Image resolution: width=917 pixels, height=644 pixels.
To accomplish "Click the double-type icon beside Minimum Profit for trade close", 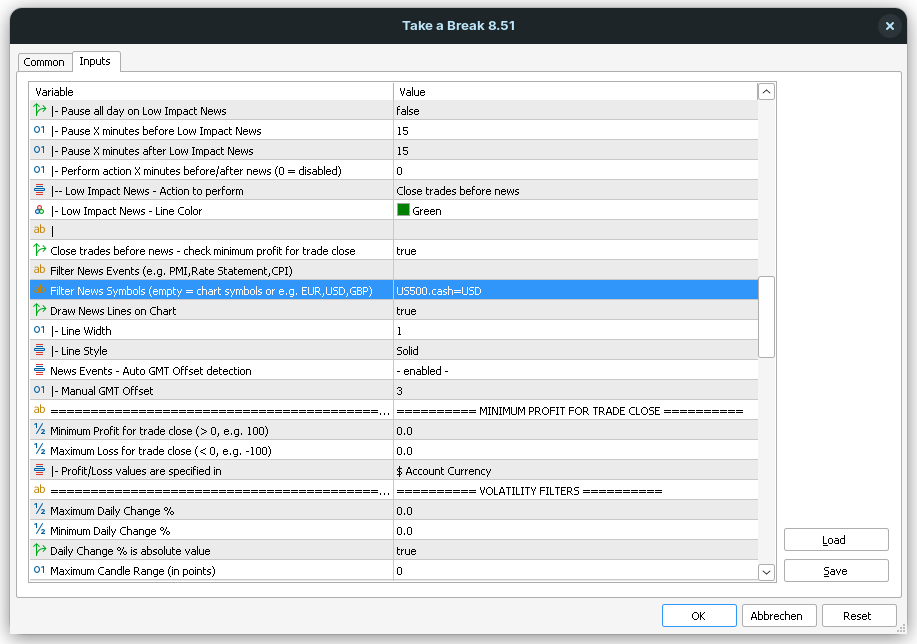I will tap(40, 431).
